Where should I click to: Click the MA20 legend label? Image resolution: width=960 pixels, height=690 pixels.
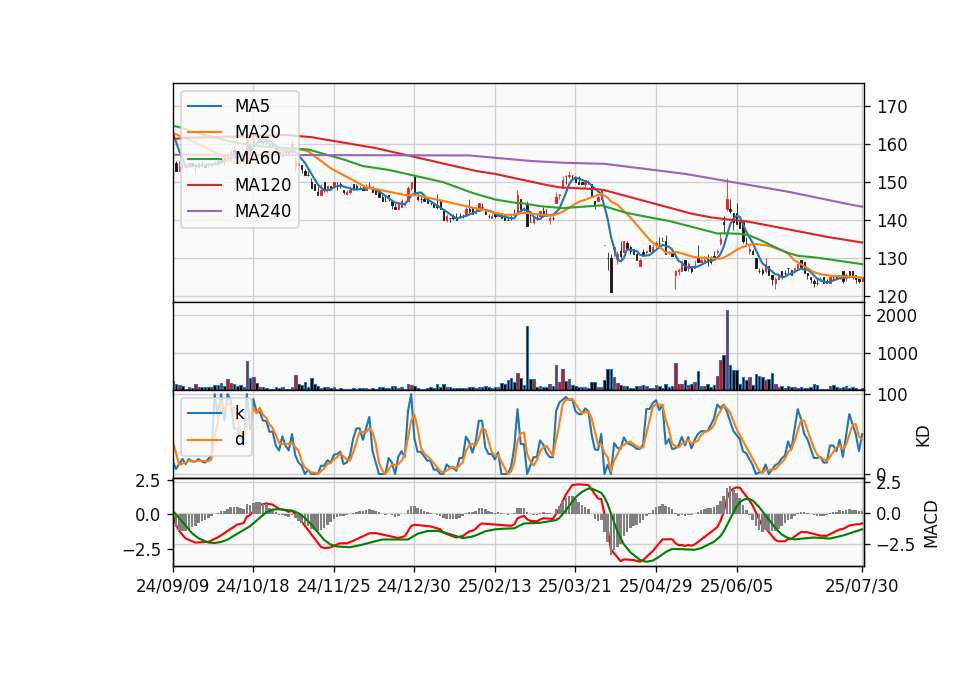tap(257, 132)
